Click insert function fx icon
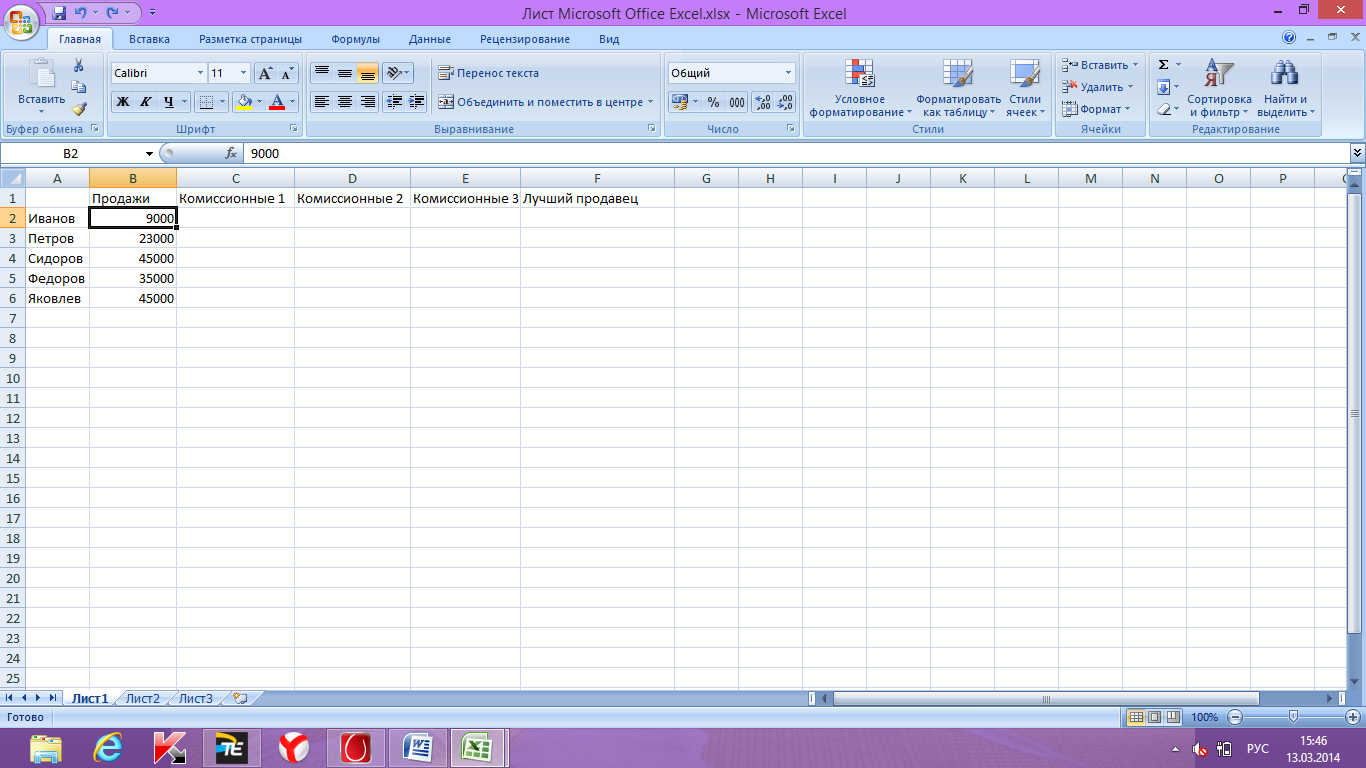Image resolution: width=1366 pixels, height=768 pixels. (231, 153)
